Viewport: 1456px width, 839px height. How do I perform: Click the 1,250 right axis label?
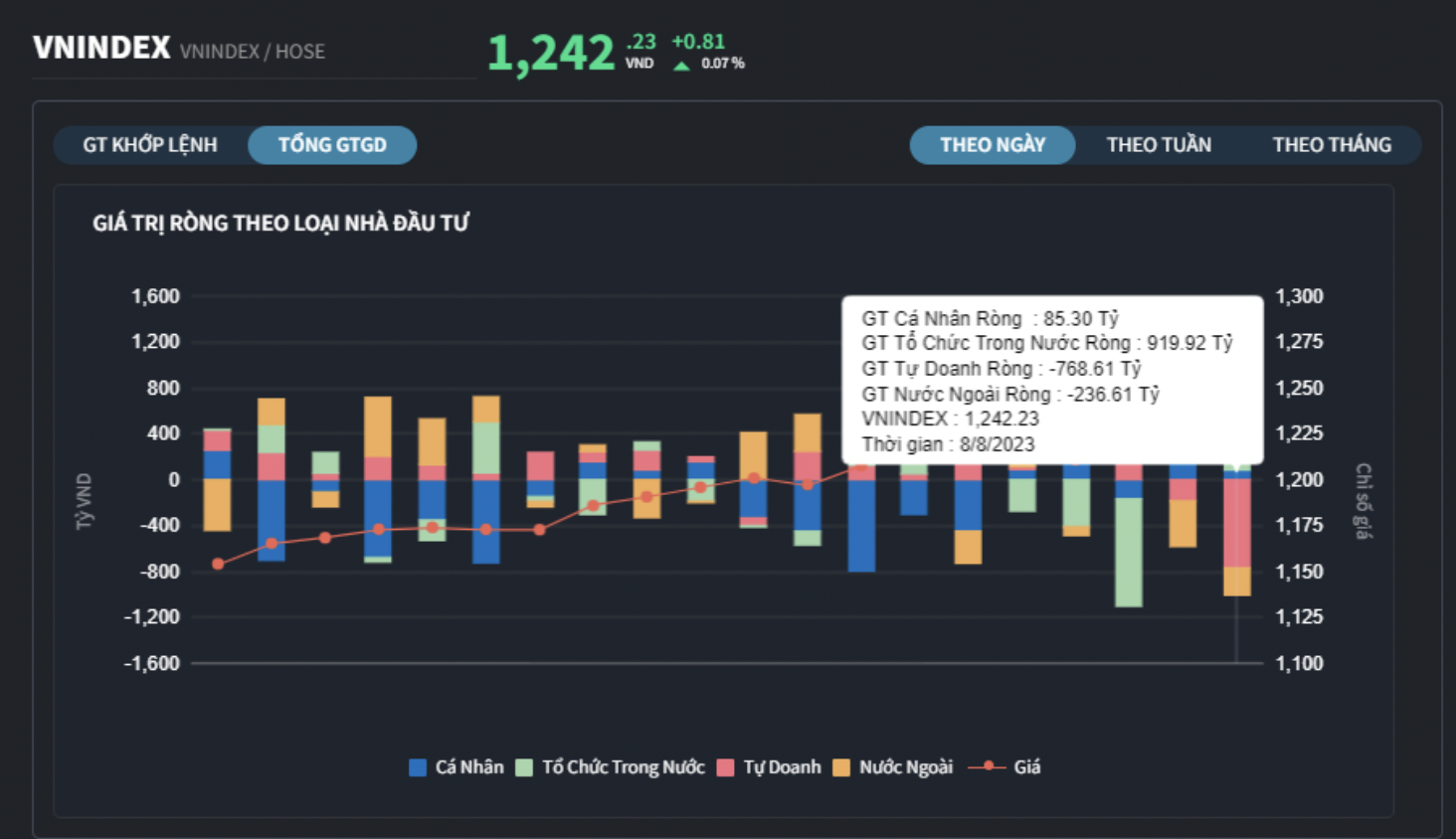pyautogui.click(x=1300, y=388)
